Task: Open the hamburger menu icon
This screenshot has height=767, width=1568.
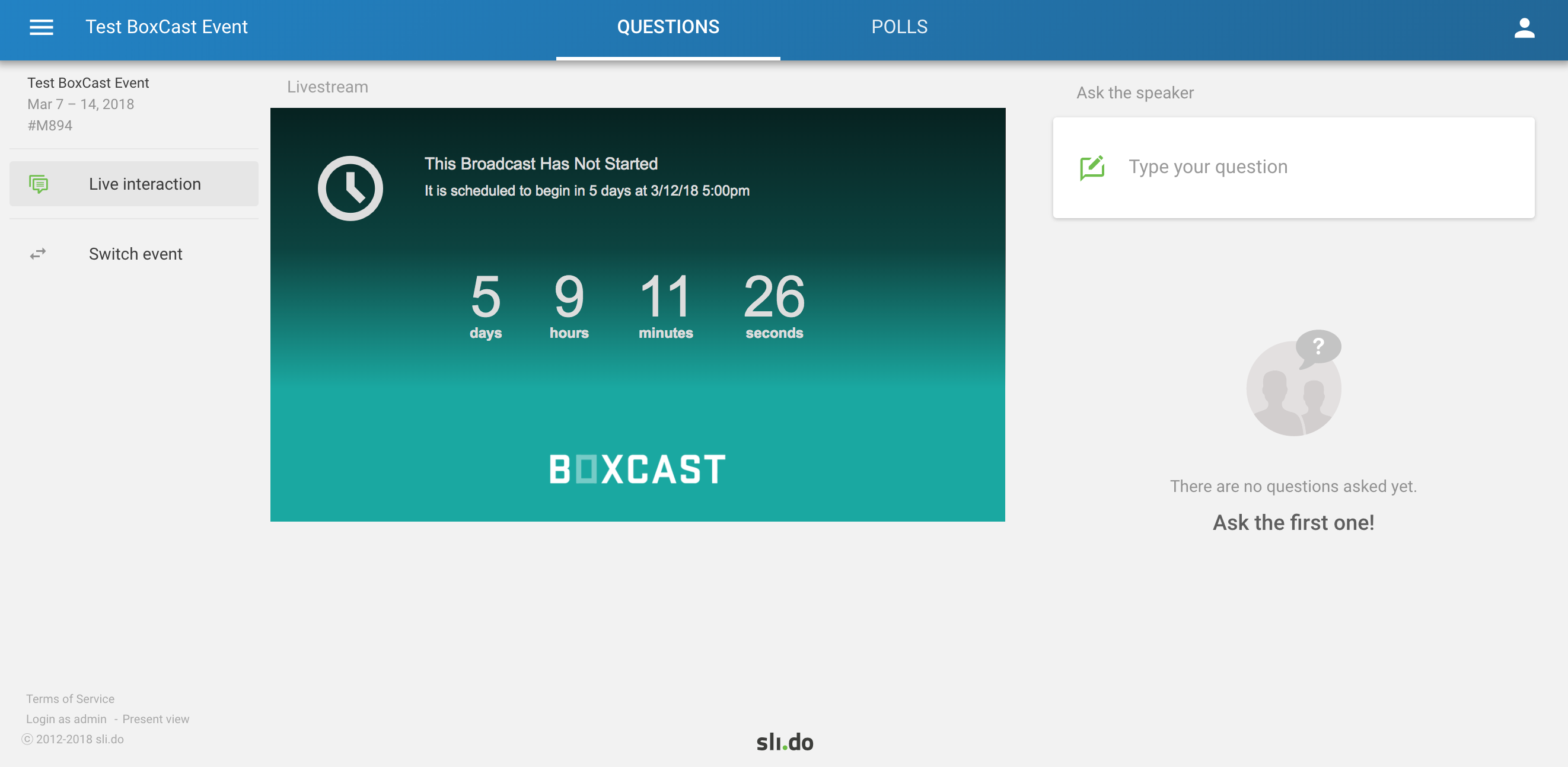Action: 42,27
